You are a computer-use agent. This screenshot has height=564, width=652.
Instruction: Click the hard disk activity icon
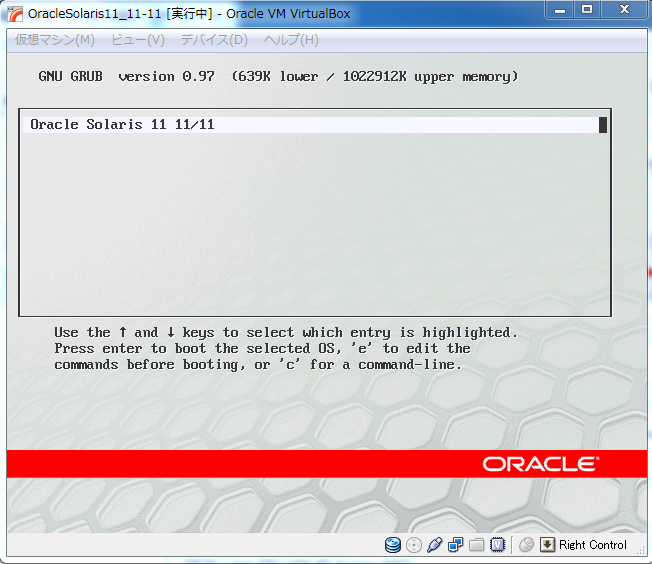click(393, 545)
